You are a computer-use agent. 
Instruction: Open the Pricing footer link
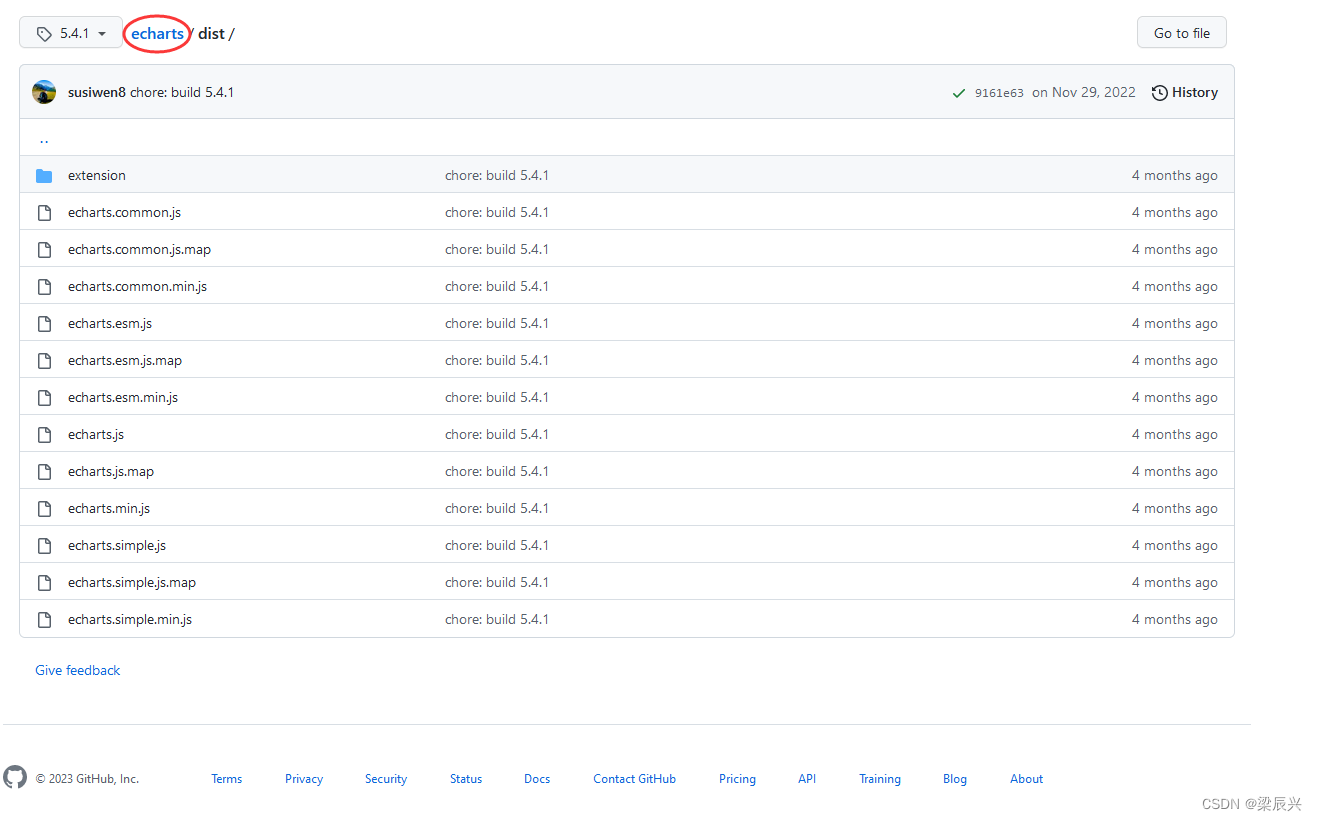tap(737, 779)
